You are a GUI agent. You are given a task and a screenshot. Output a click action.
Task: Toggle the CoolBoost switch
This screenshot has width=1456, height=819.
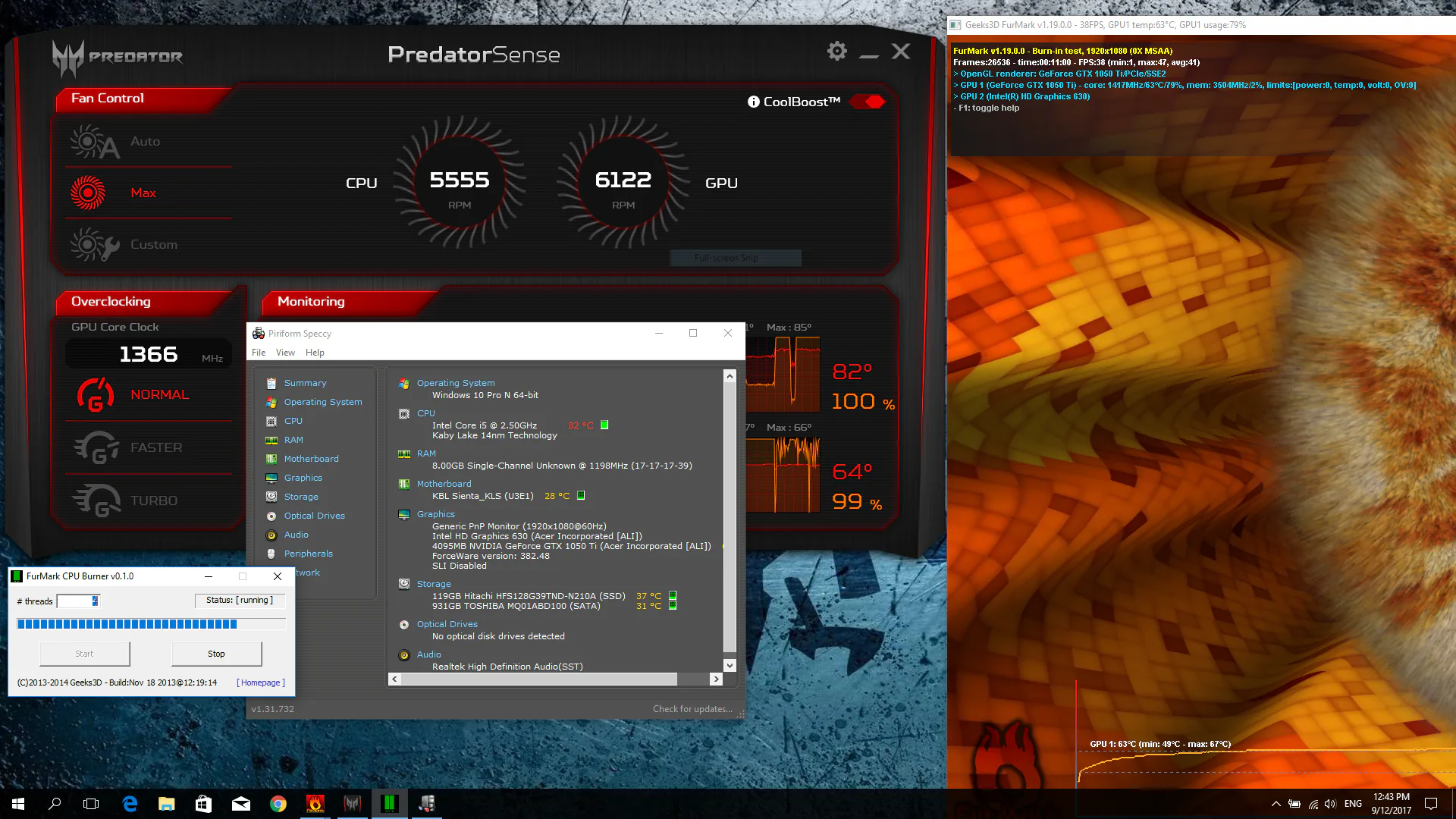click(x=867, y=102)
